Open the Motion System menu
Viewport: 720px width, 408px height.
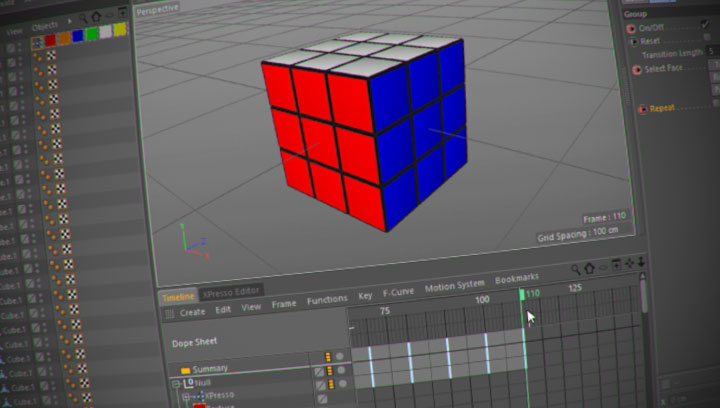pos(455,287)
